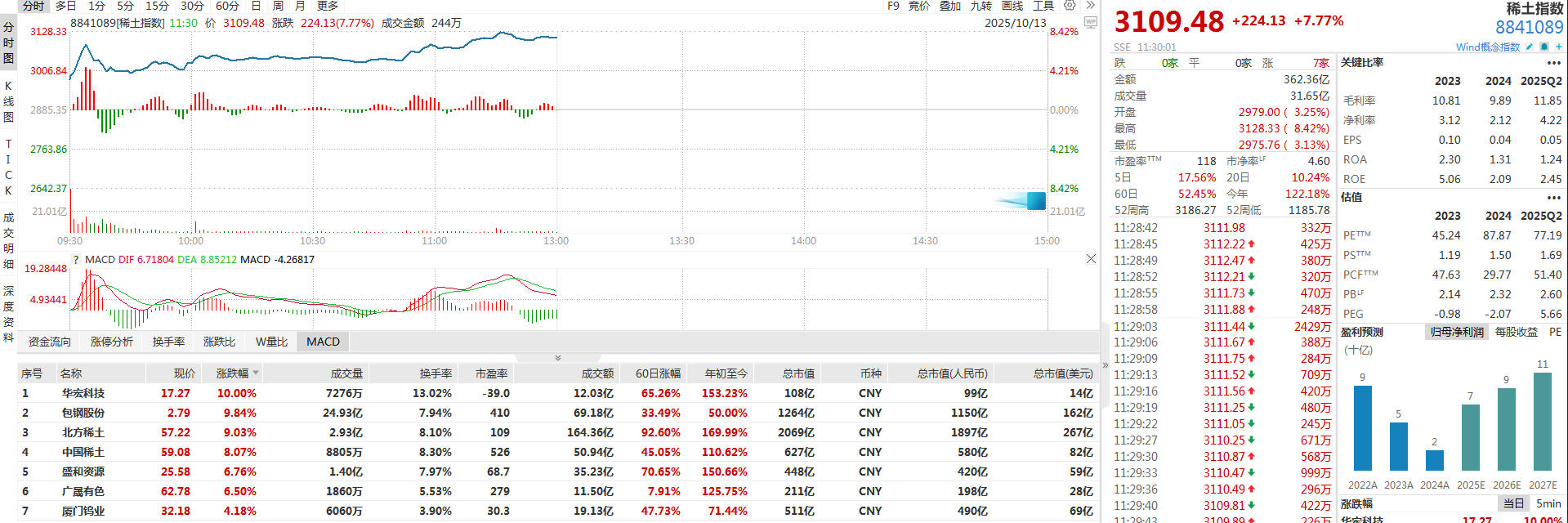The image size is (1568, 523).
Task: Click the edit pencil icon near Wind概念指数
Action: pos(1529,47)
